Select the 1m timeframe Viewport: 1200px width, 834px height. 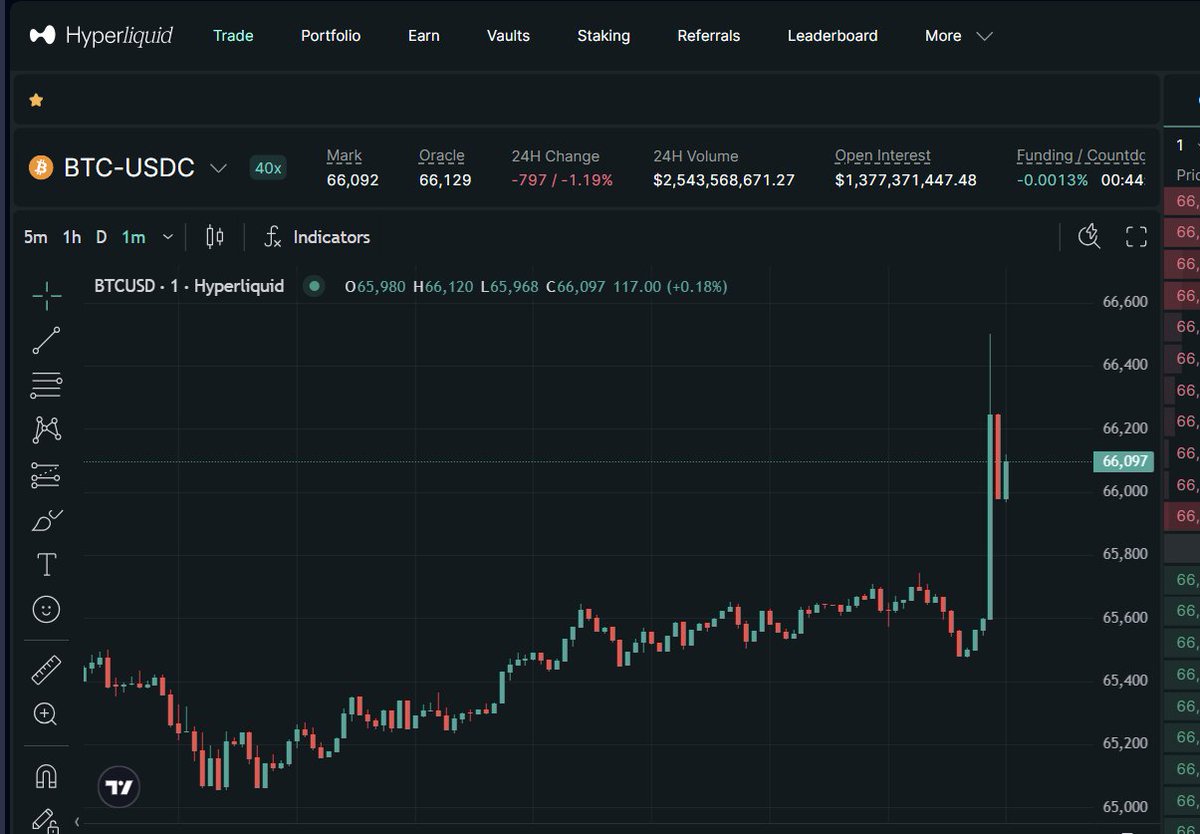(x=134, y=237)
